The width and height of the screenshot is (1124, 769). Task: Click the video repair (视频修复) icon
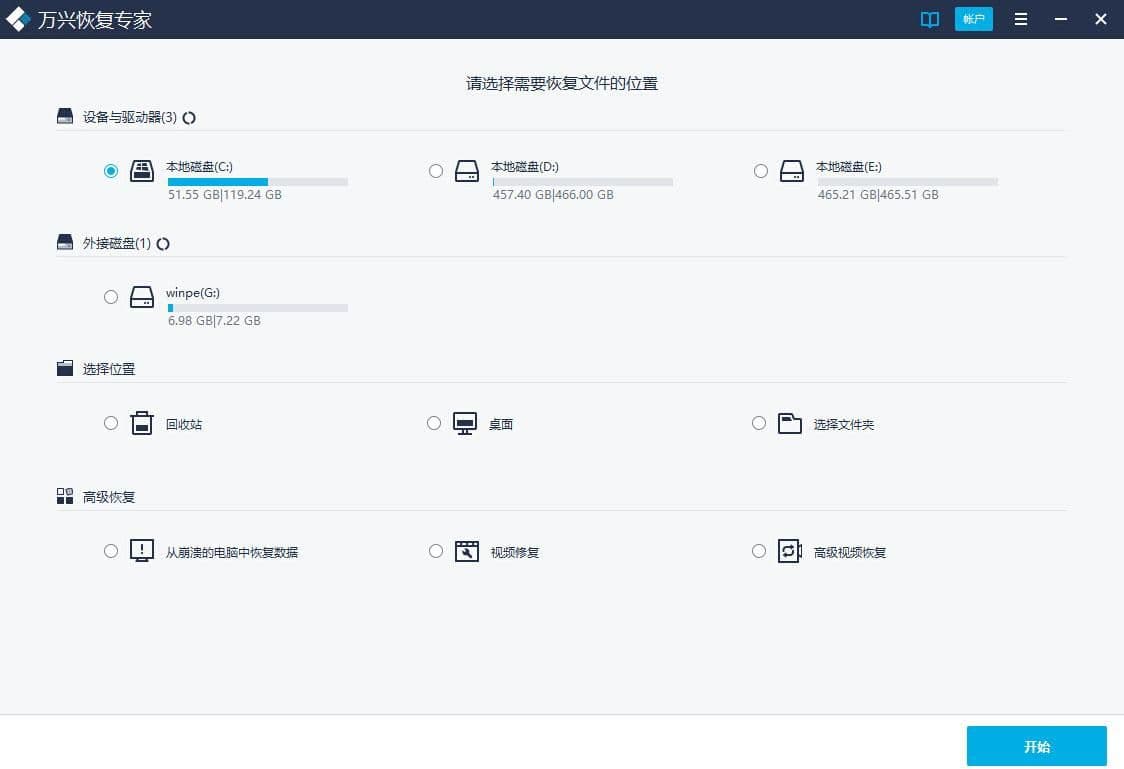pos(466,550)
